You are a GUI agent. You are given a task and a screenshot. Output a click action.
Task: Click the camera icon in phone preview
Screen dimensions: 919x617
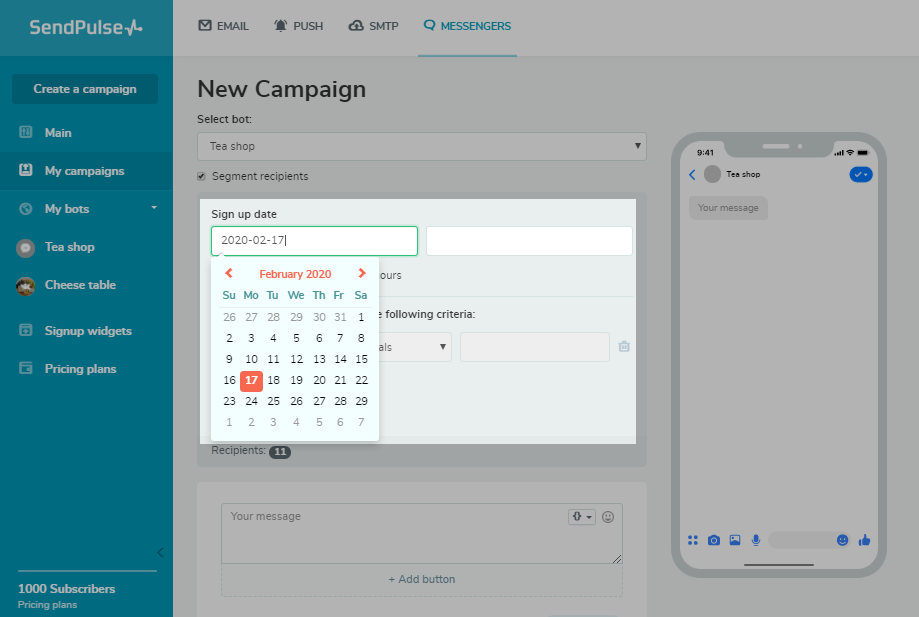click(x=713, y=540)
